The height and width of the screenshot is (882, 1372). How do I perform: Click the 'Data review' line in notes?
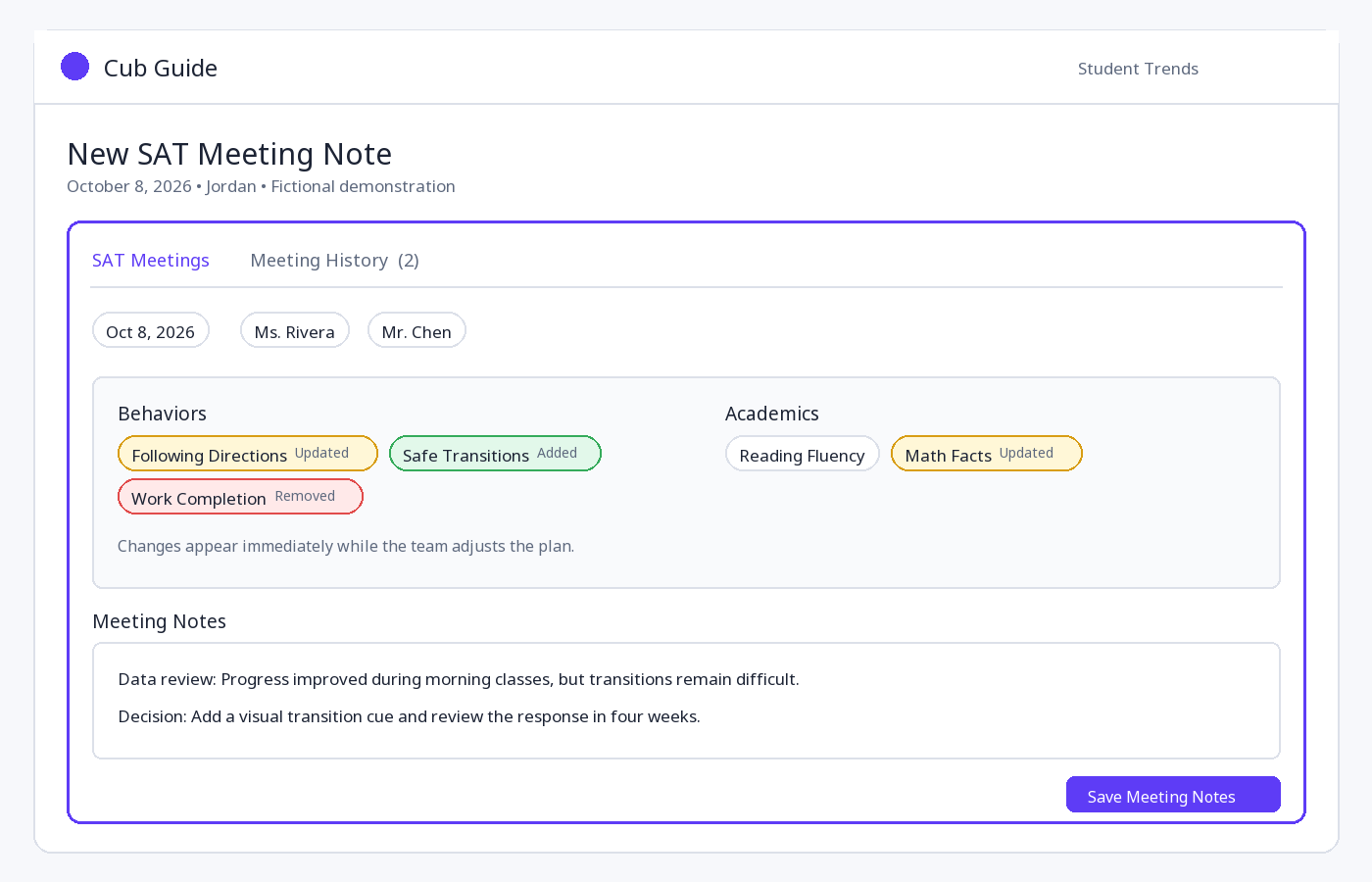(x=459, y=679)
